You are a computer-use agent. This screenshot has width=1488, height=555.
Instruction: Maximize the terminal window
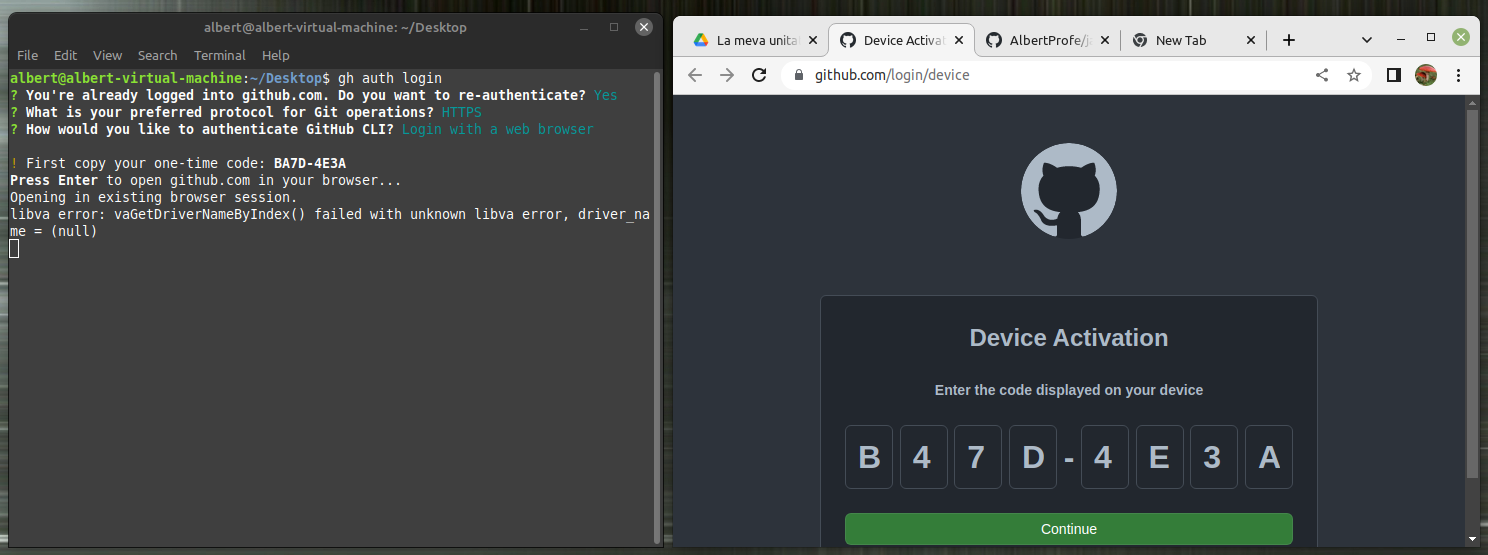(x=614, y=27)
